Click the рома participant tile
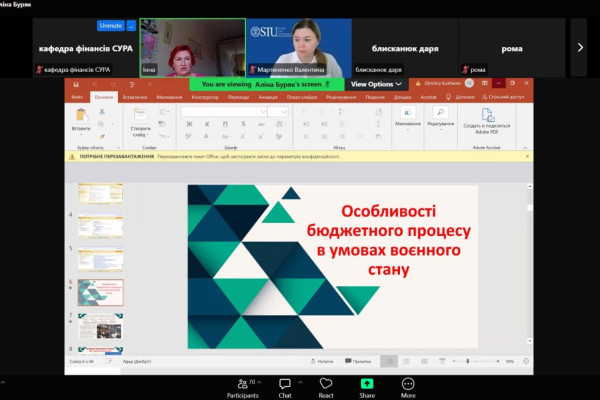This screenshot has width=600, height=400. pyautogui.click(x=512, y=48)
